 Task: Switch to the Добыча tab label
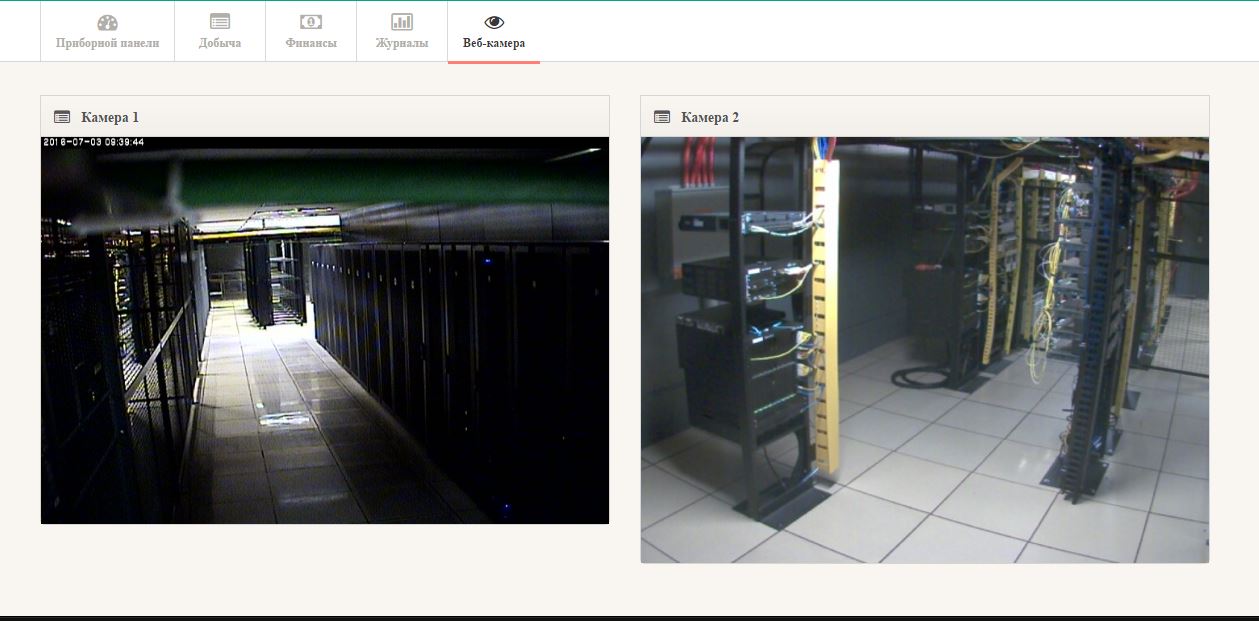pos(220,43)
